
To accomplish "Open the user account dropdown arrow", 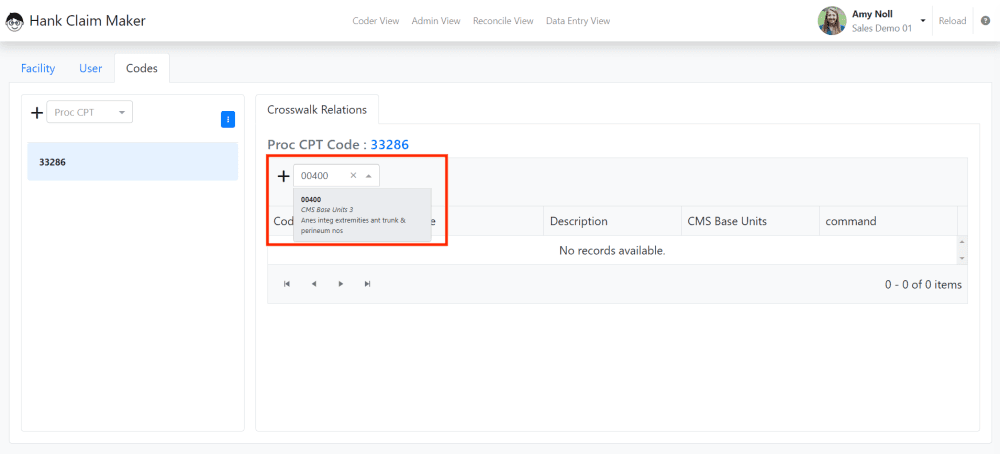I will [922, 21].
